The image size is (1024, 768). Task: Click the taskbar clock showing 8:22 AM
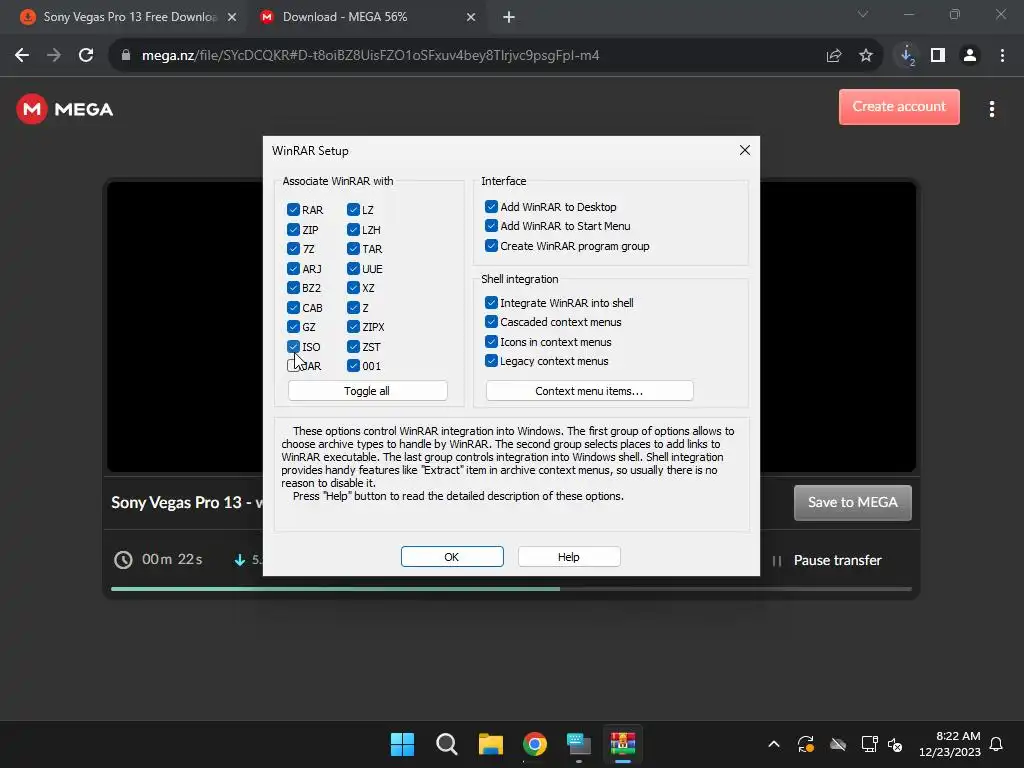click(950, 744)
